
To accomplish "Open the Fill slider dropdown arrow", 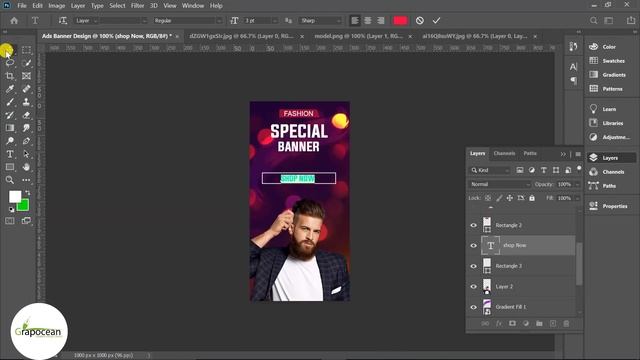I will pos(577,198).
